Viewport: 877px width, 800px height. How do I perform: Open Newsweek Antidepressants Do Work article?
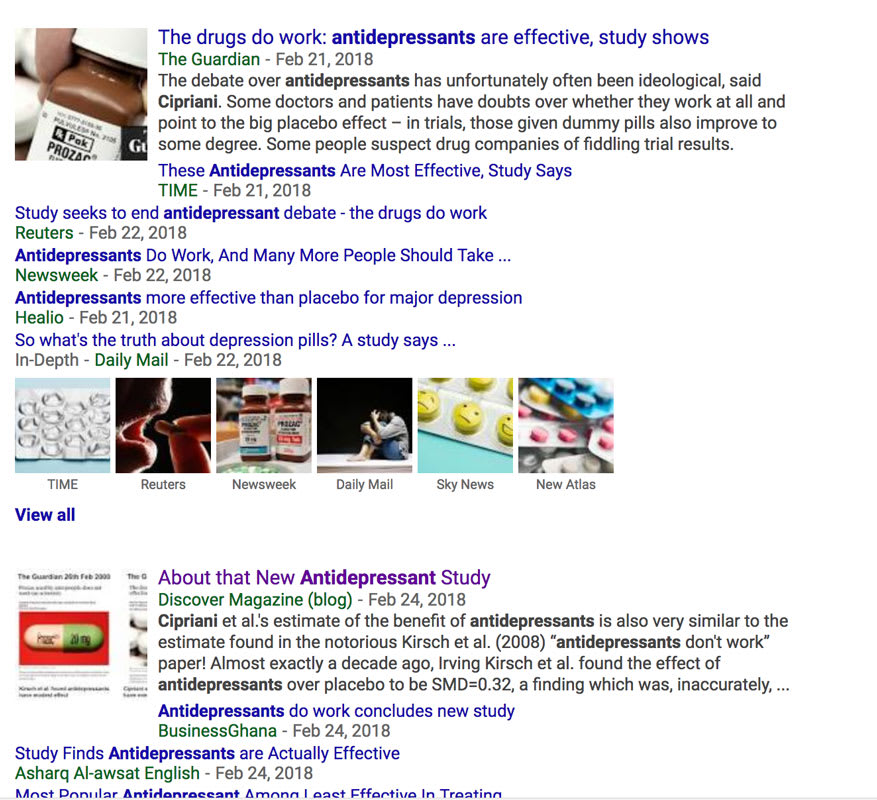(263, 256)
